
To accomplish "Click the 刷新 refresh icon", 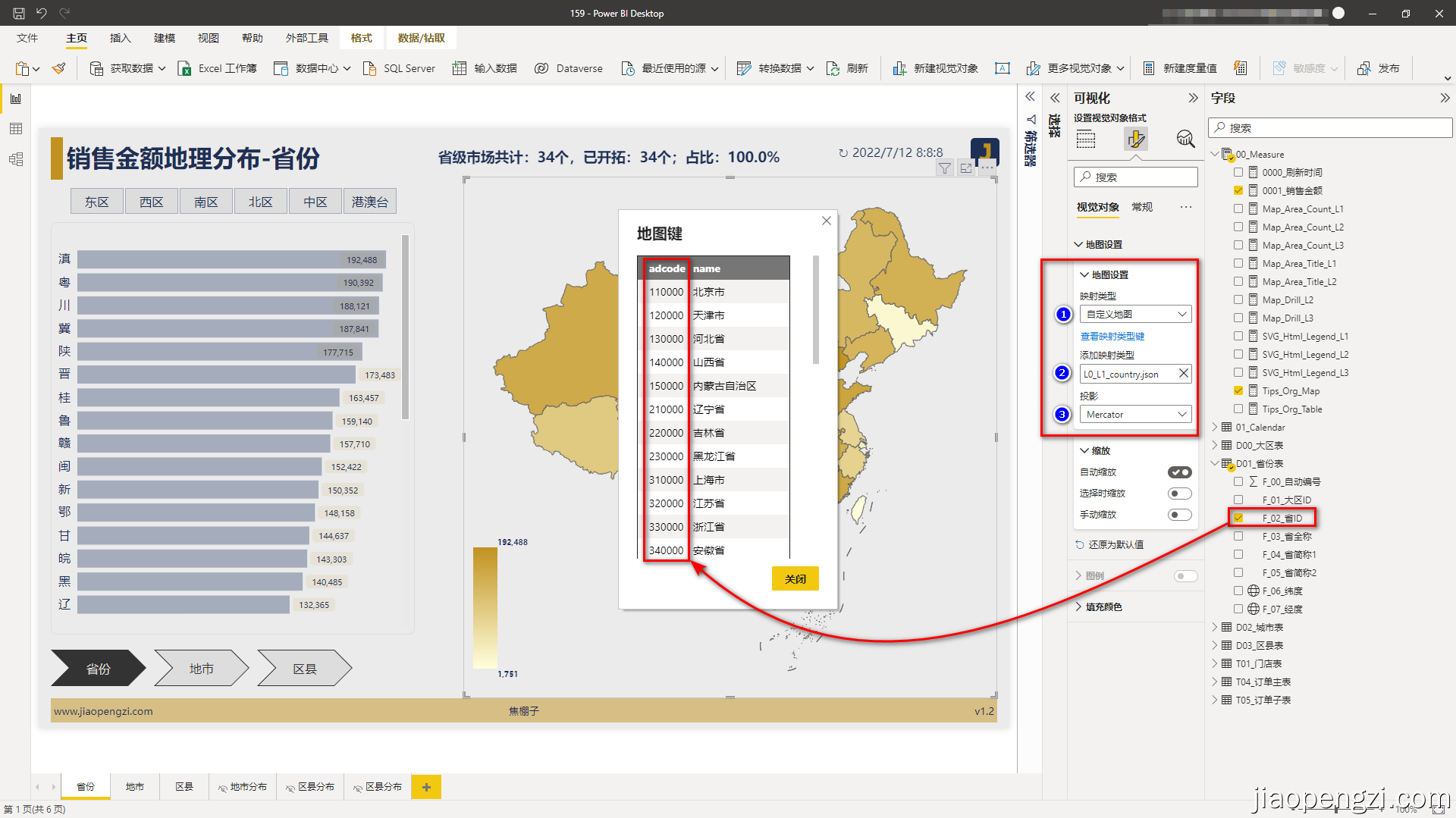I will (x=833, y=68).
